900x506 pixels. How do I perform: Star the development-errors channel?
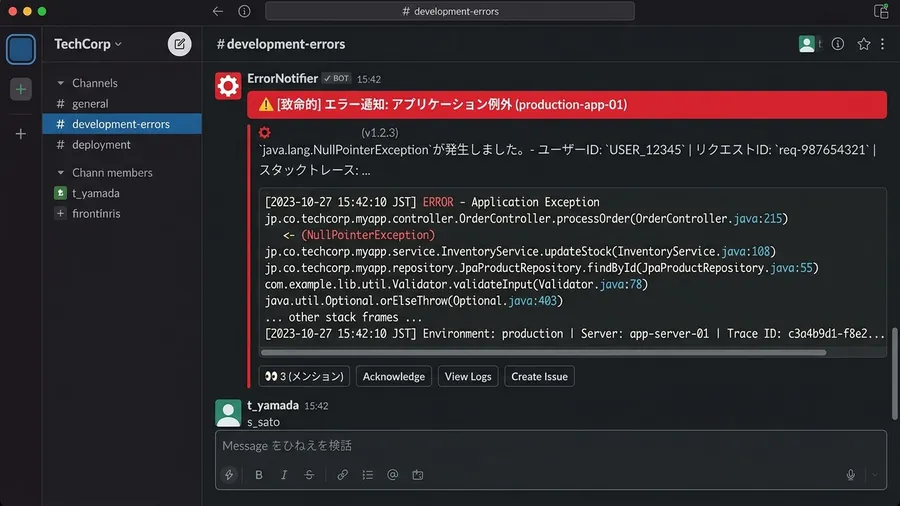[863, 44]
